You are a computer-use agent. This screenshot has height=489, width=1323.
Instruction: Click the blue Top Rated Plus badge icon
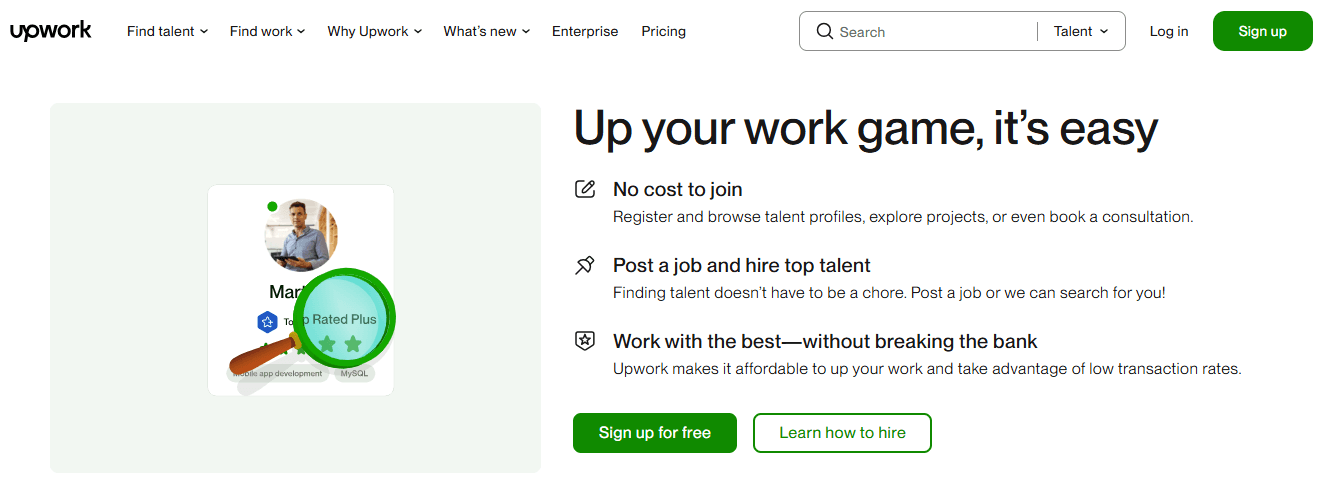pos(267,322)
